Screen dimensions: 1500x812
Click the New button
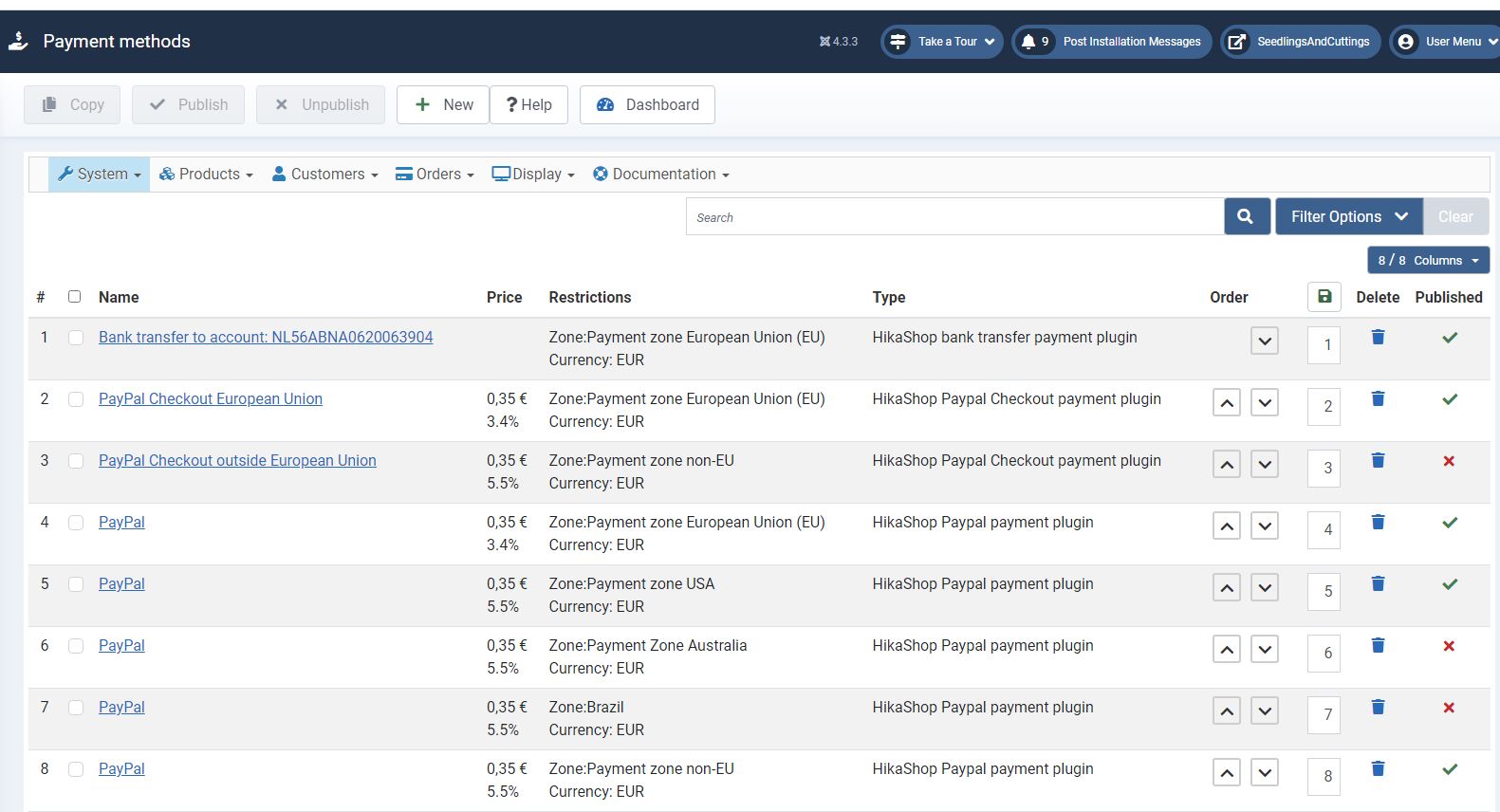pos(443,104)
